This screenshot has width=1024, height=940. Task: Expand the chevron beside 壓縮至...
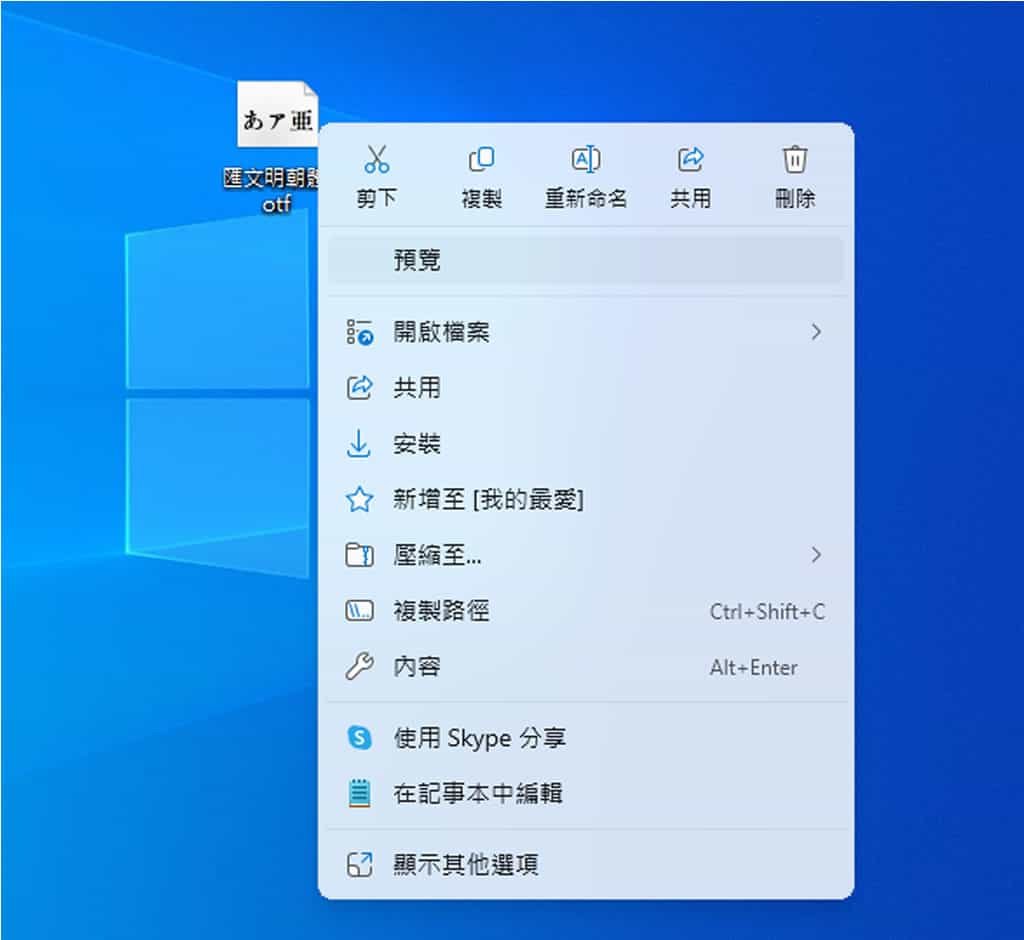point(816,555)
